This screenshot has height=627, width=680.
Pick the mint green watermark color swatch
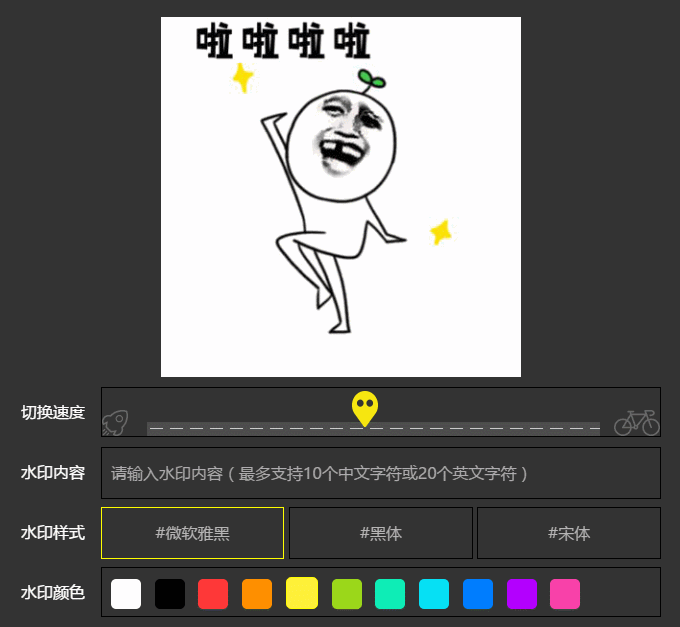click(390, 594)
